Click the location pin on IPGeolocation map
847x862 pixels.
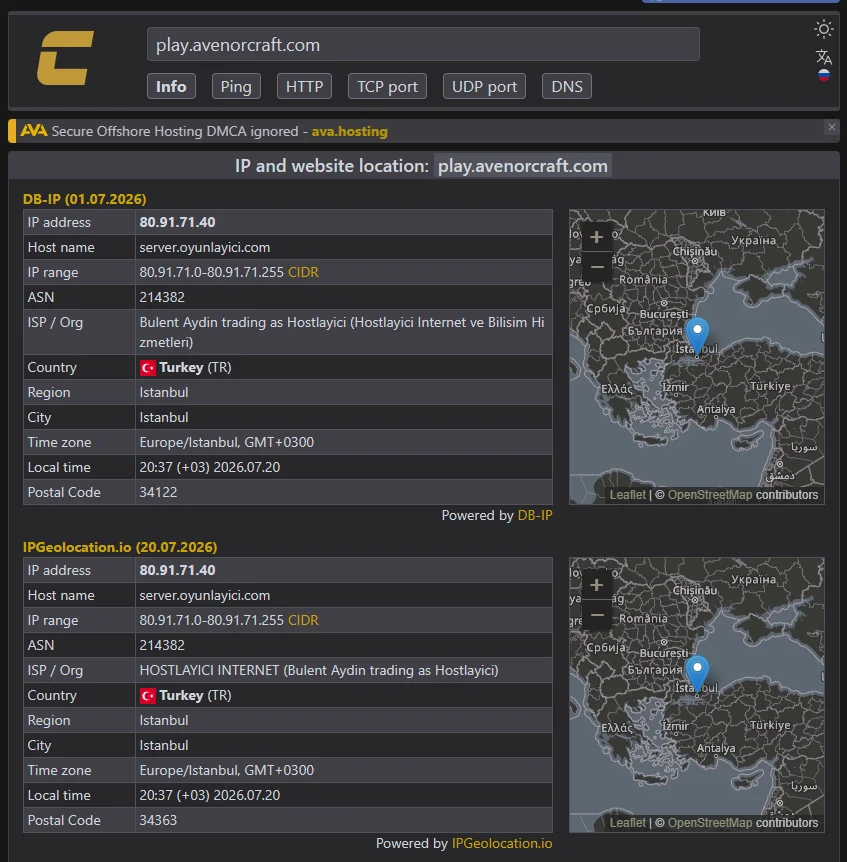point(697,675)
